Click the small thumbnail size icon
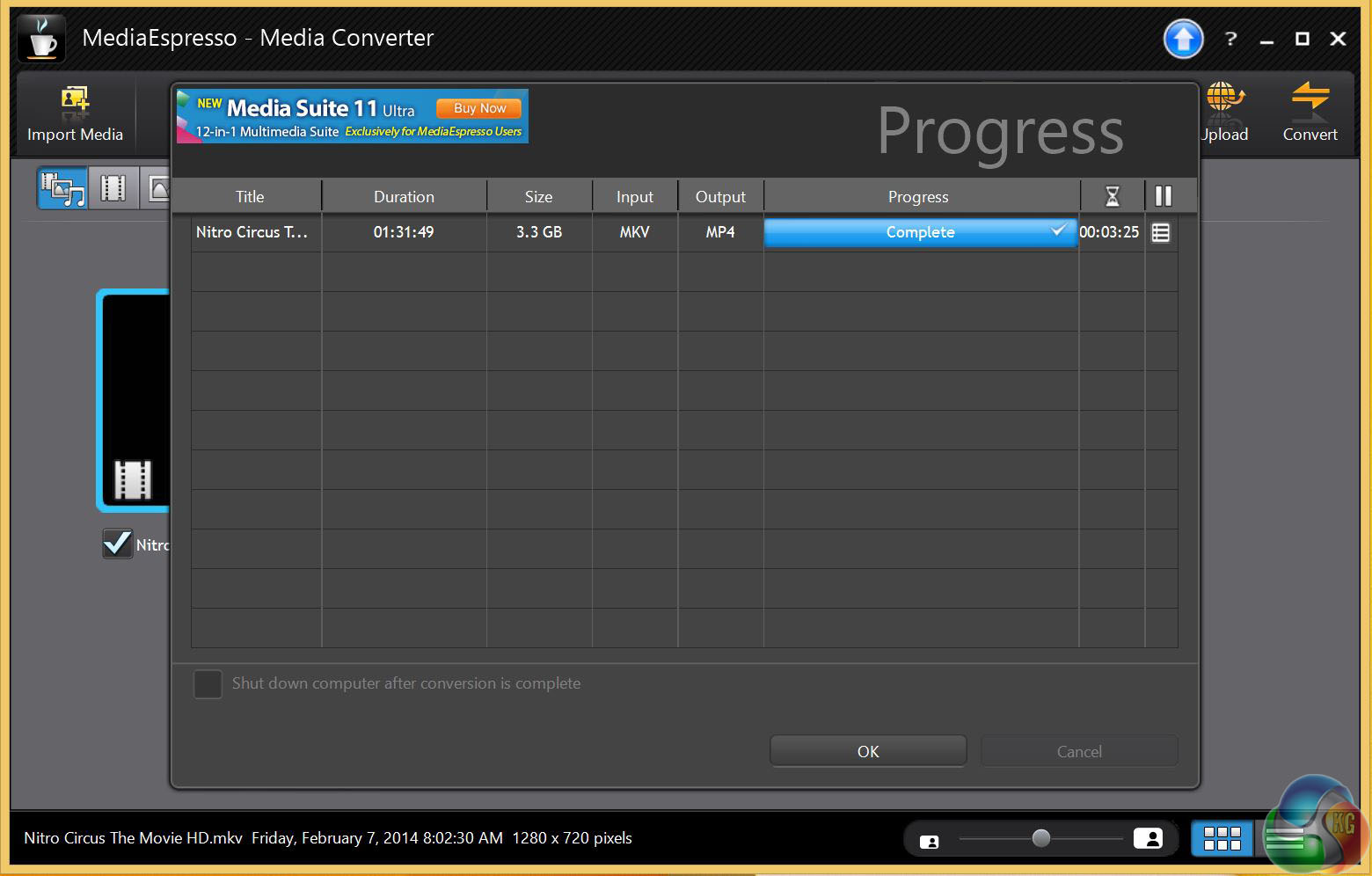Viewport: 1372px width, 876px height. [929, 841]
